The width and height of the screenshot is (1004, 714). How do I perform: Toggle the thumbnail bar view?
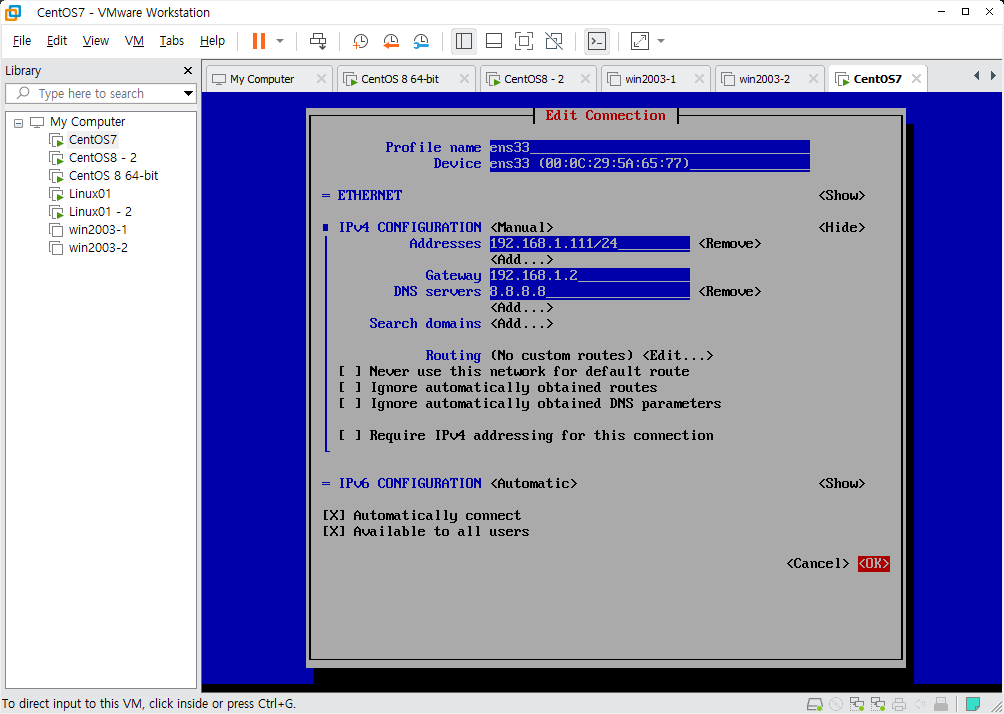[494, 41]
